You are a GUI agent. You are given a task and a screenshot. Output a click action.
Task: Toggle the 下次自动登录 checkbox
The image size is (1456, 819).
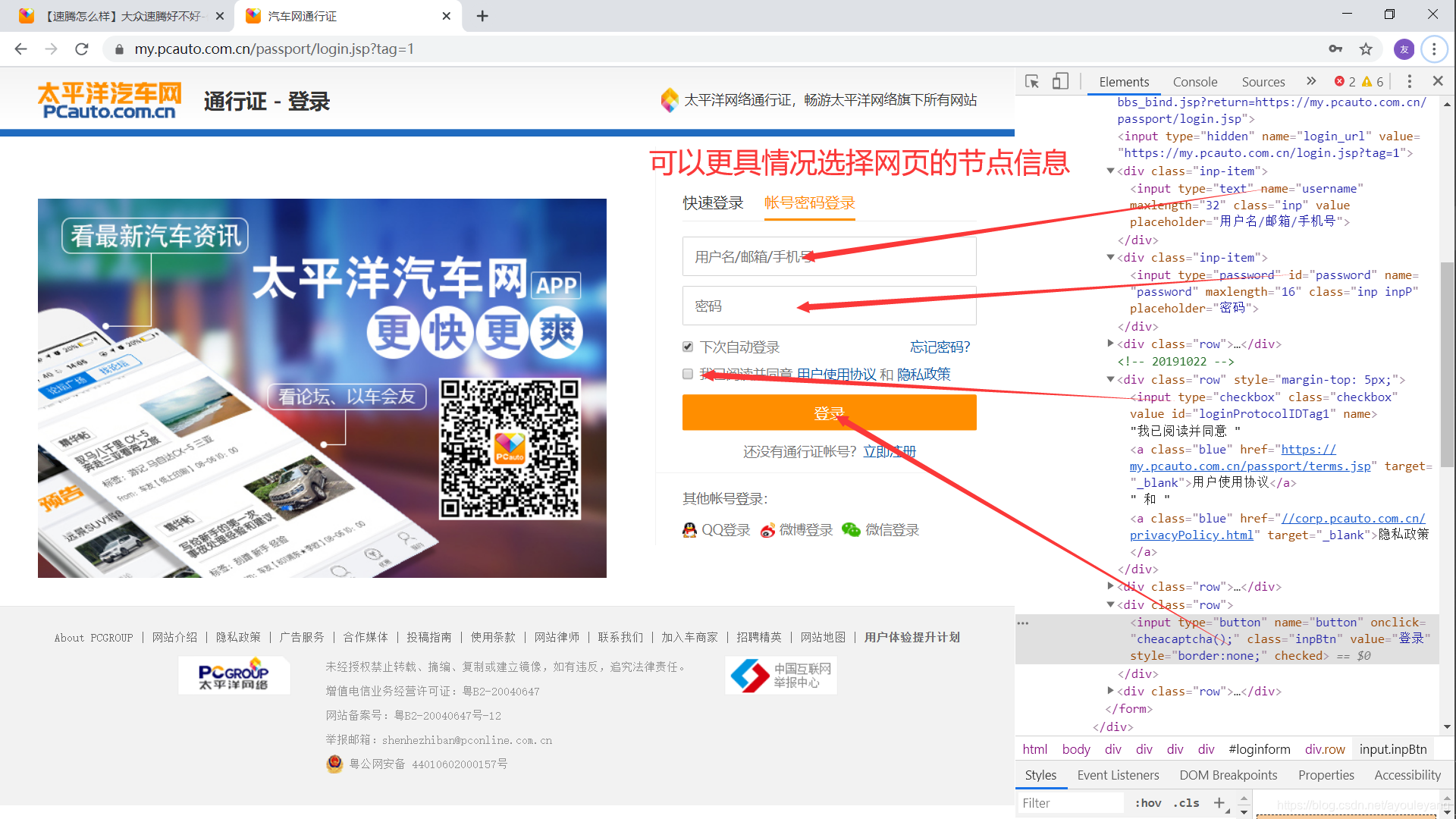click(688, 347)
